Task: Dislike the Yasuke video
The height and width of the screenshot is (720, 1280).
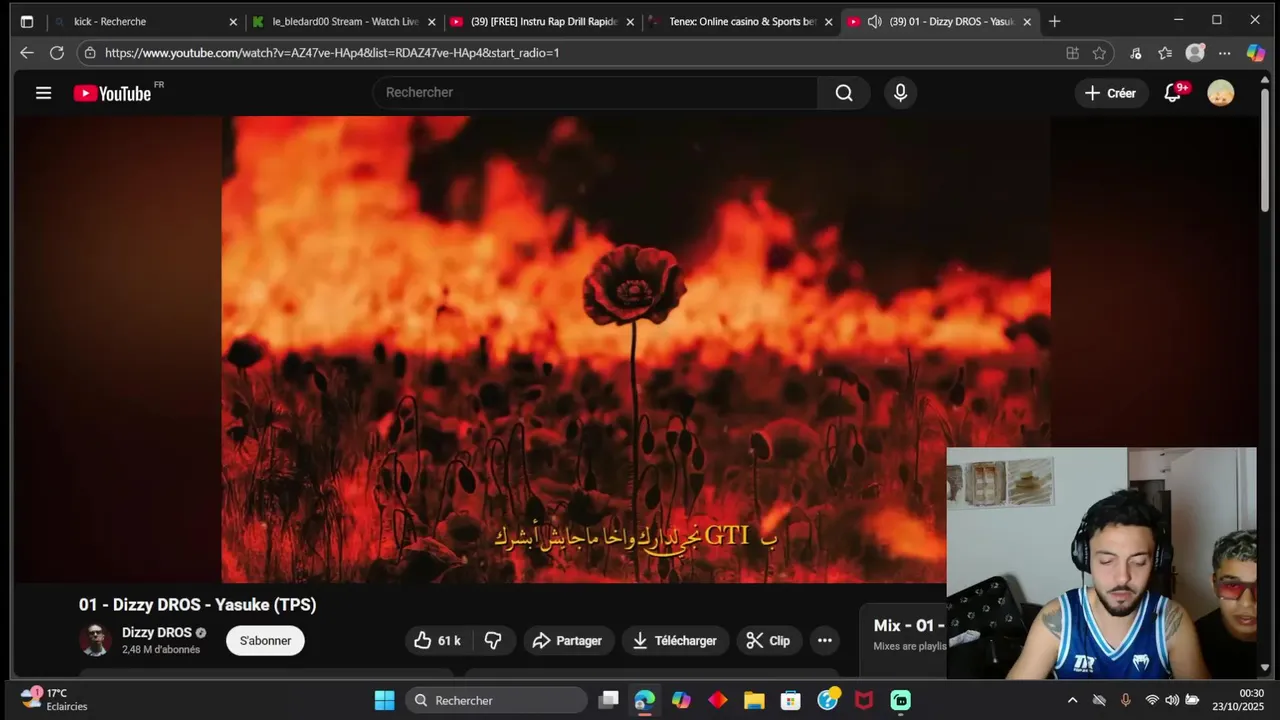Action: pyautogui.click(x=493, y=640)
